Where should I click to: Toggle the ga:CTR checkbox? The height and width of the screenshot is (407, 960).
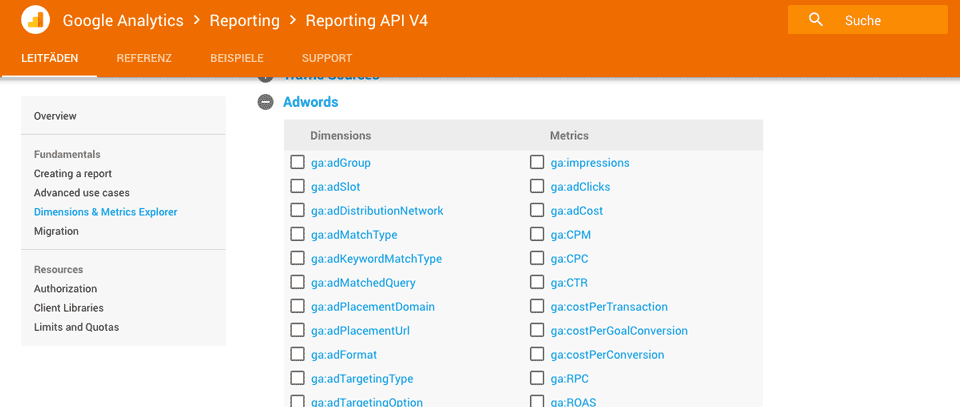click(537, 282)
